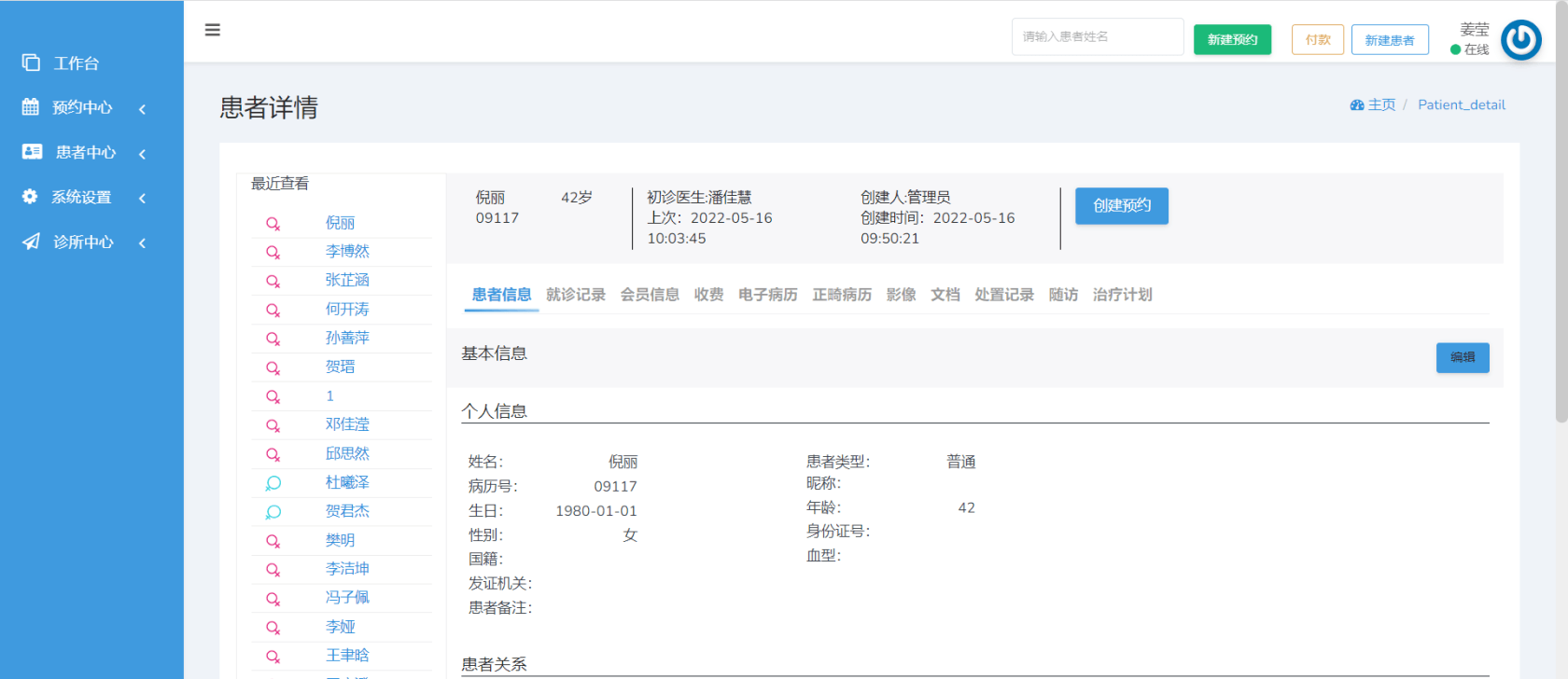This screenshot has height=679, width=1568.
Task: Click gender icon next to 冯子佩
Action: [273, 598]
